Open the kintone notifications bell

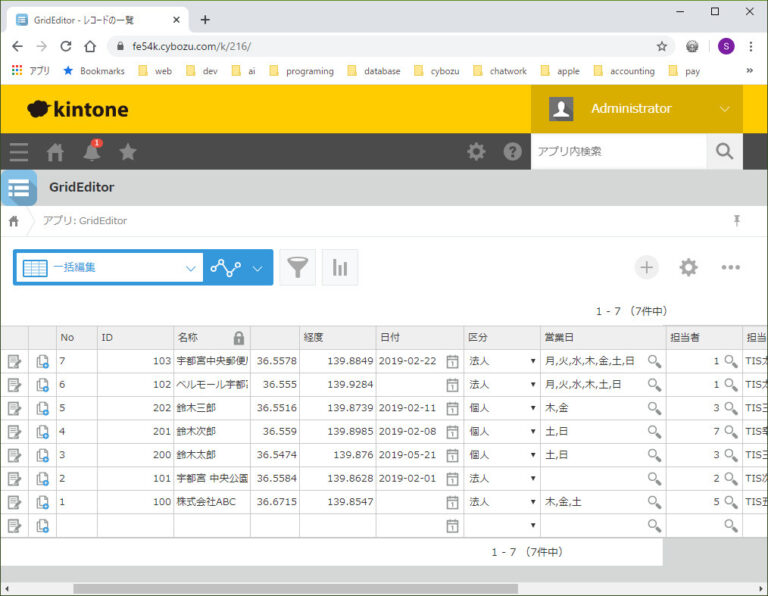[92, 152]
